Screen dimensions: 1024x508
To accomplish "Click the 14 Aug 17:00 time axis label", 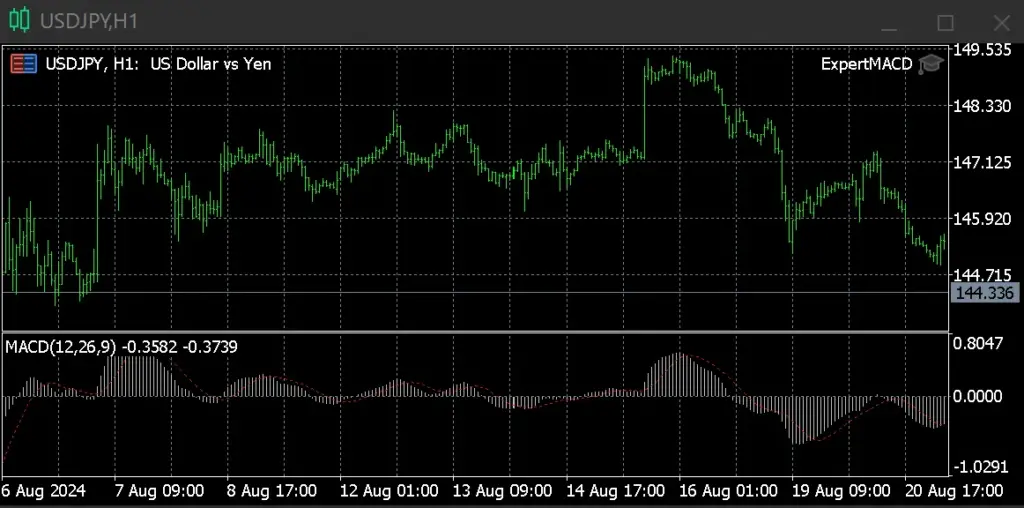I will (x=616, y=490).
